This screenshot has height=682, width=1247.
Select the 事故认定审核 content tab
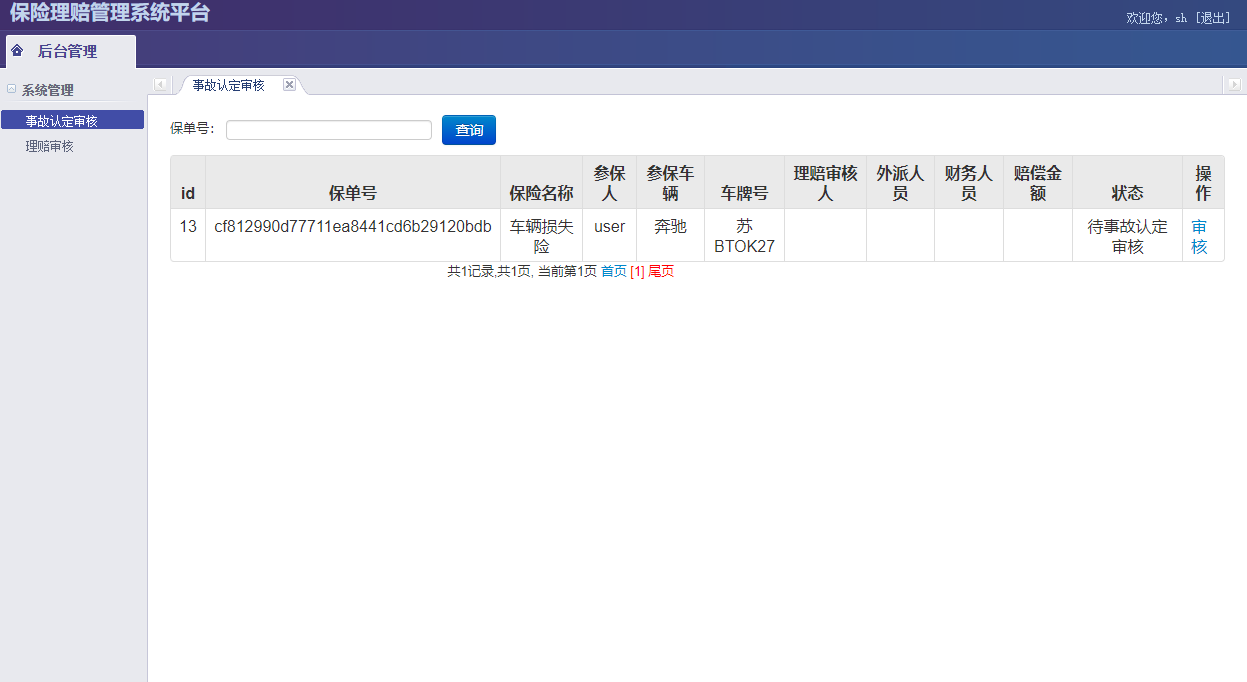(x=229, y=85)
